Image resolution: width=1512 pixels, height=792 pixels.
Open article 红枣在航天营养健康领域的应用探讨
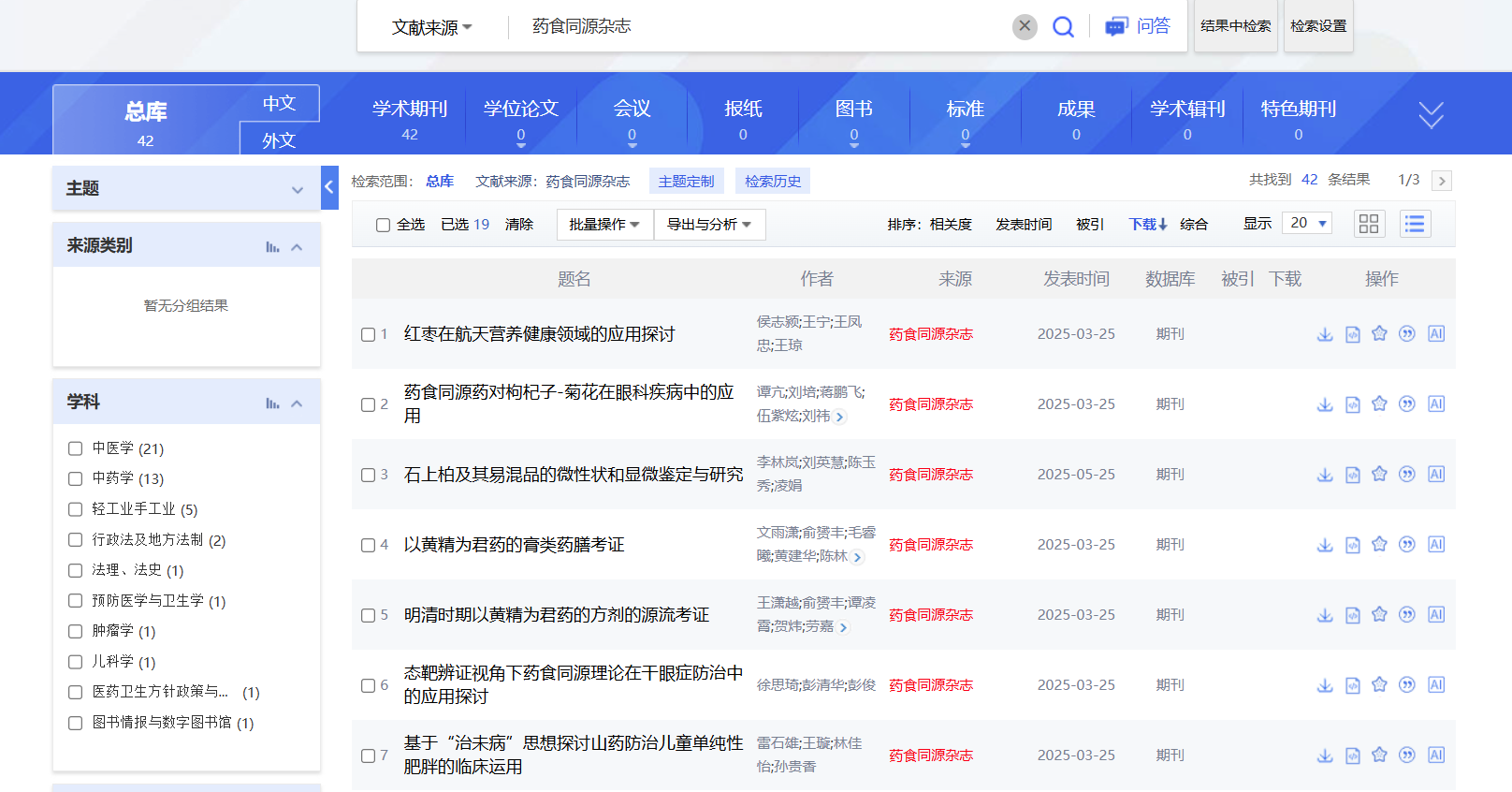coord(539,334)
